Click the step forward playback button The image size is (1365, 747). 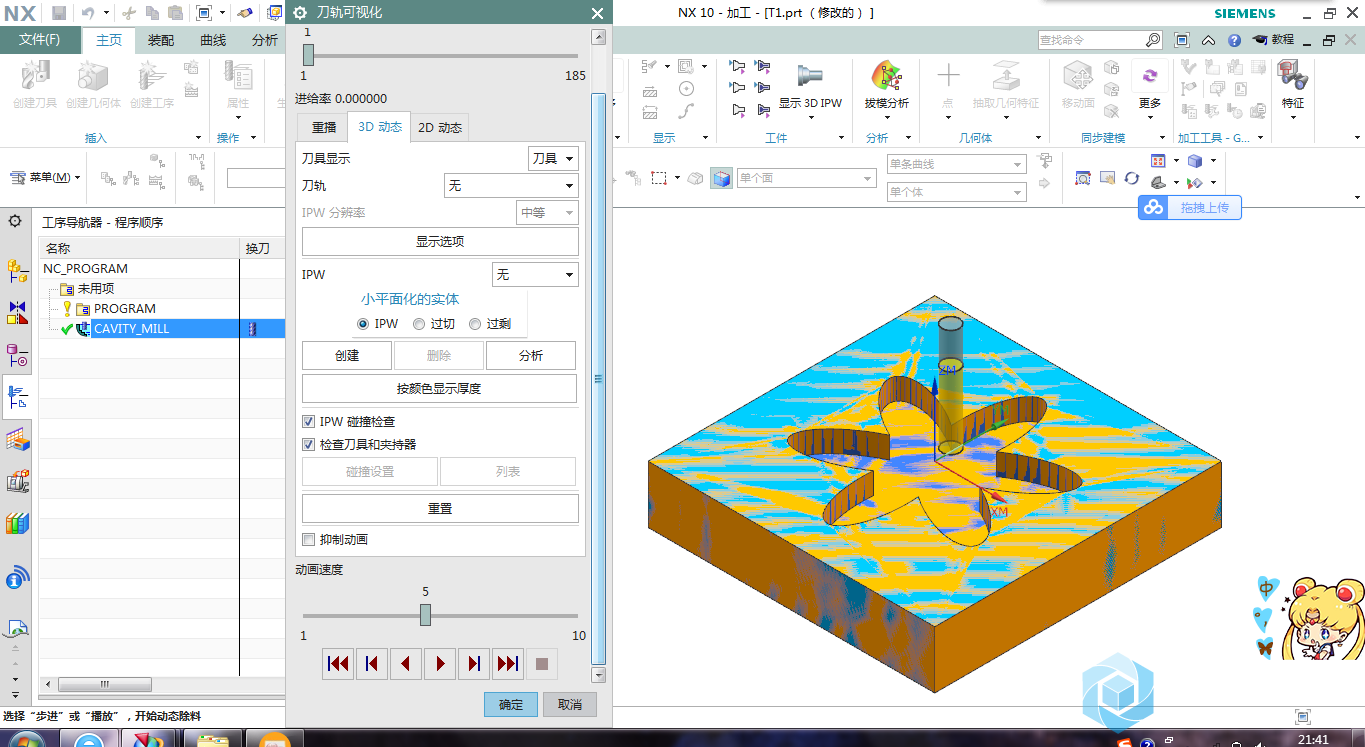point(474,663)
